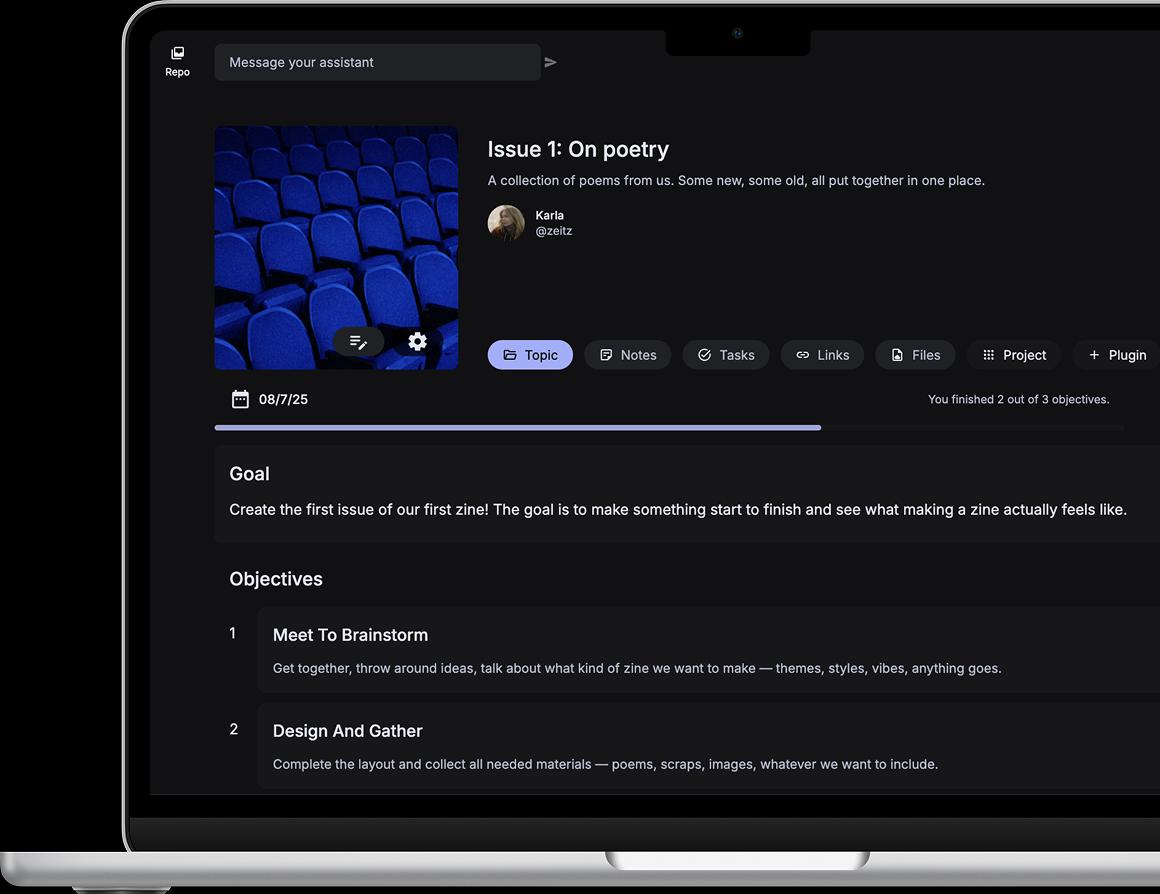Image resolution: width=1160 pixels, height=894 pixels.
Task: Open the Repo panel
Action: pos(177,60)
